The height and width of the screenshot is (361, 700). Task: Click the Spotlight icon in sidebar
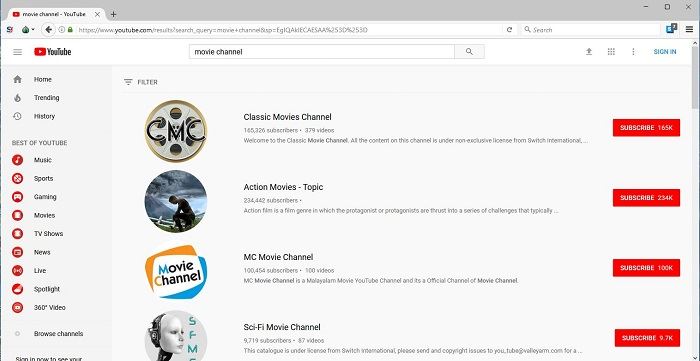click(x=17, y=289)
